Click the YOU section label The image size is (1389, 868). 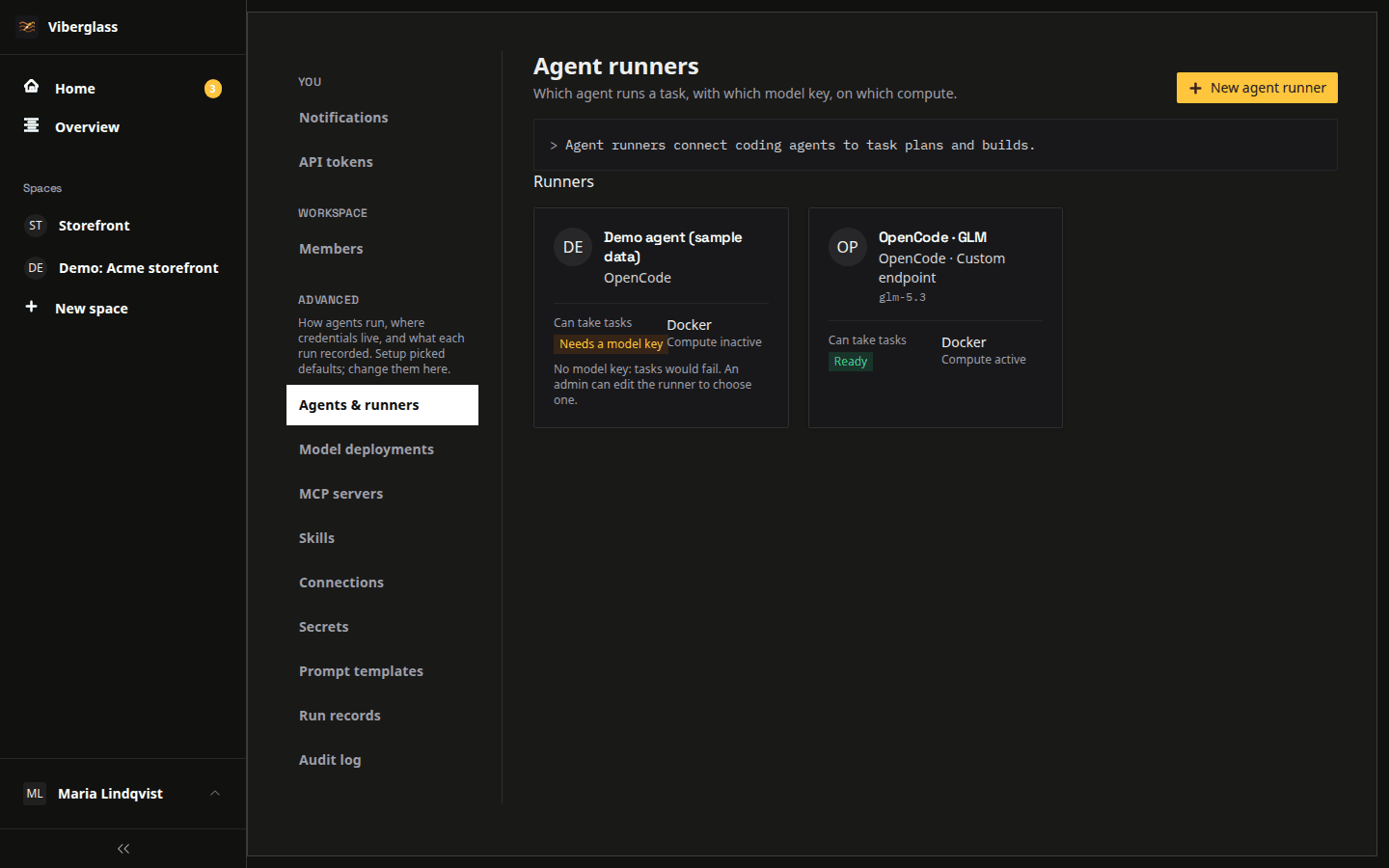click(x=310, y=82)
